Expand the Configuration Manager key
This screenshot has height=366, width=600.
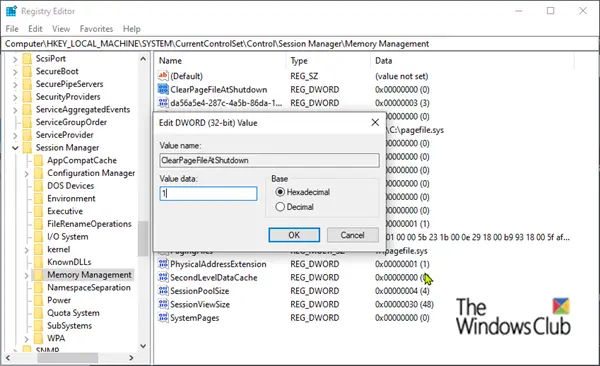(x=26, y=173)
